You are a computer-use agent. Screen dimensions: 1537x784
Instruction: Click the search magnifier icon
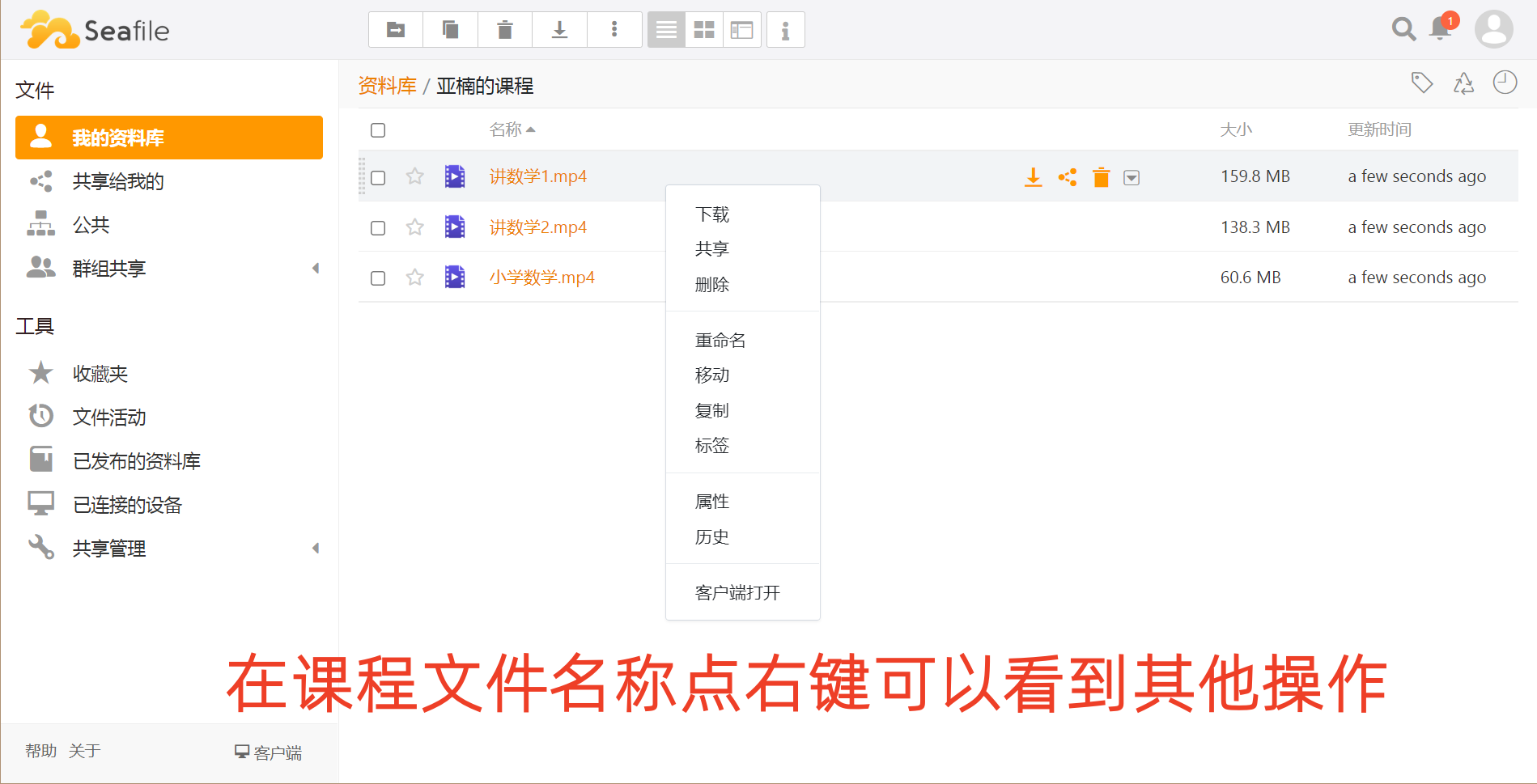click(x=1403, y=29)
